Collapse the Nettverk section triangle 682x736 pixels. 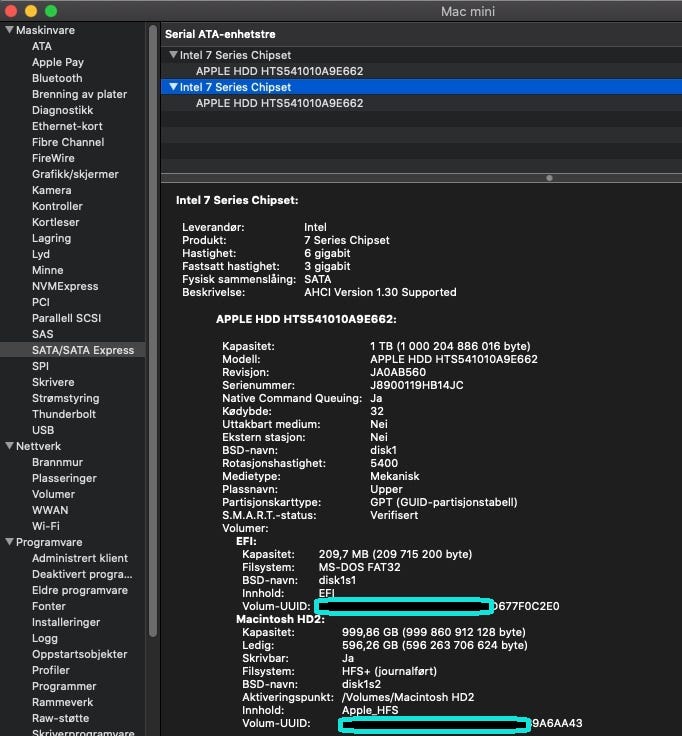coord(9,446)
